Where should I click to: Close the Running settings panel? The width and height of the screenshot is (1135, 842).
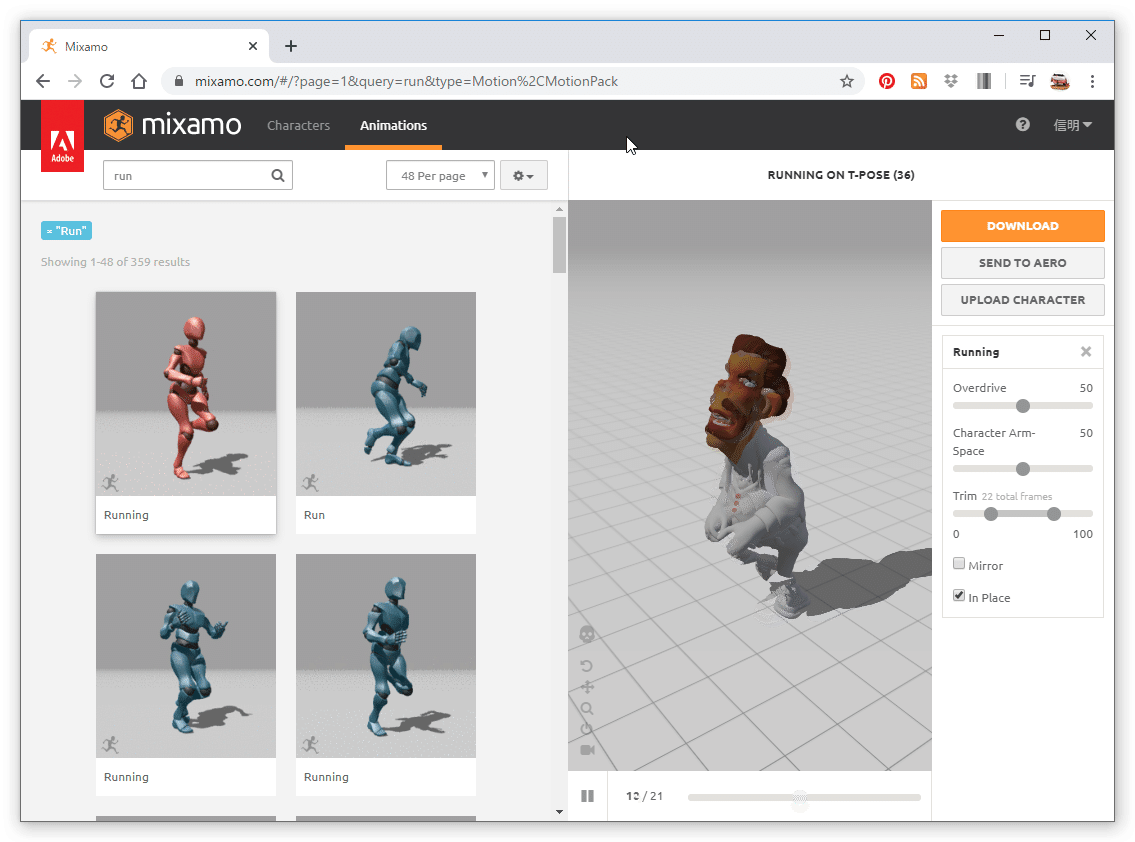pyautogui.click(x=1086, y=352)
